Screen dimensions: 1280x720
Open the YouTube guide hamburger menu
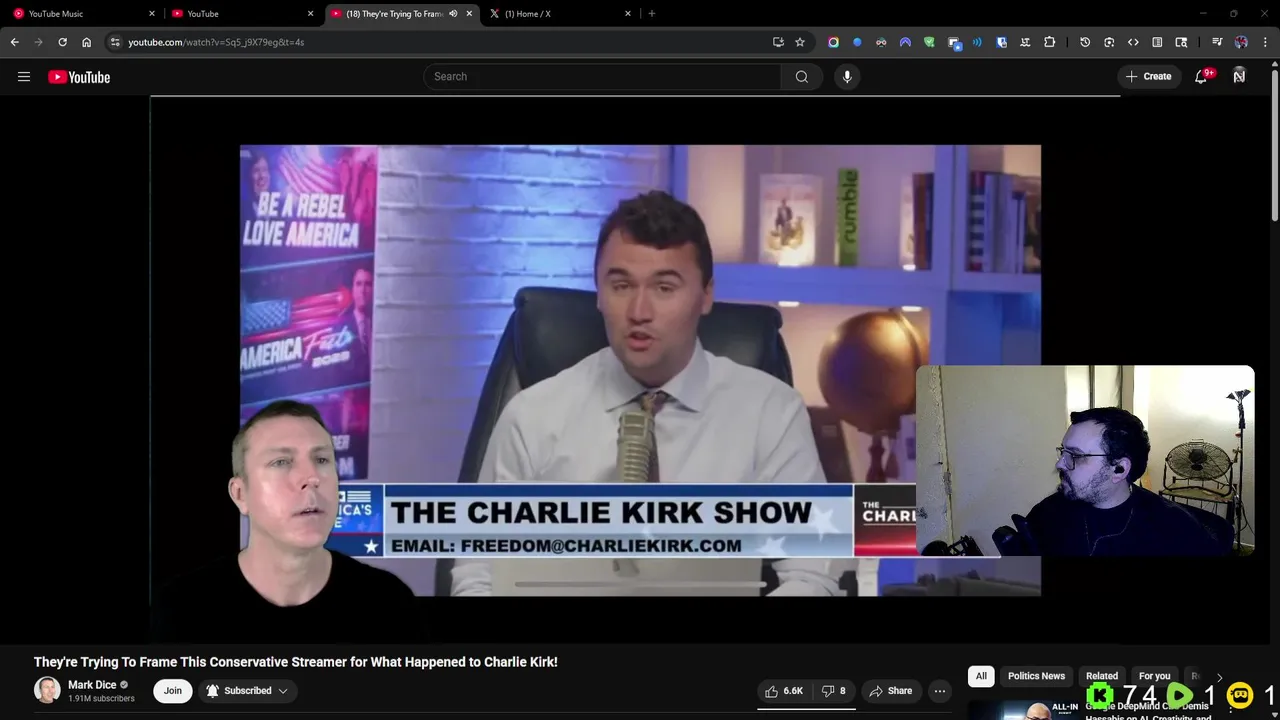click(x=24, y=77)
